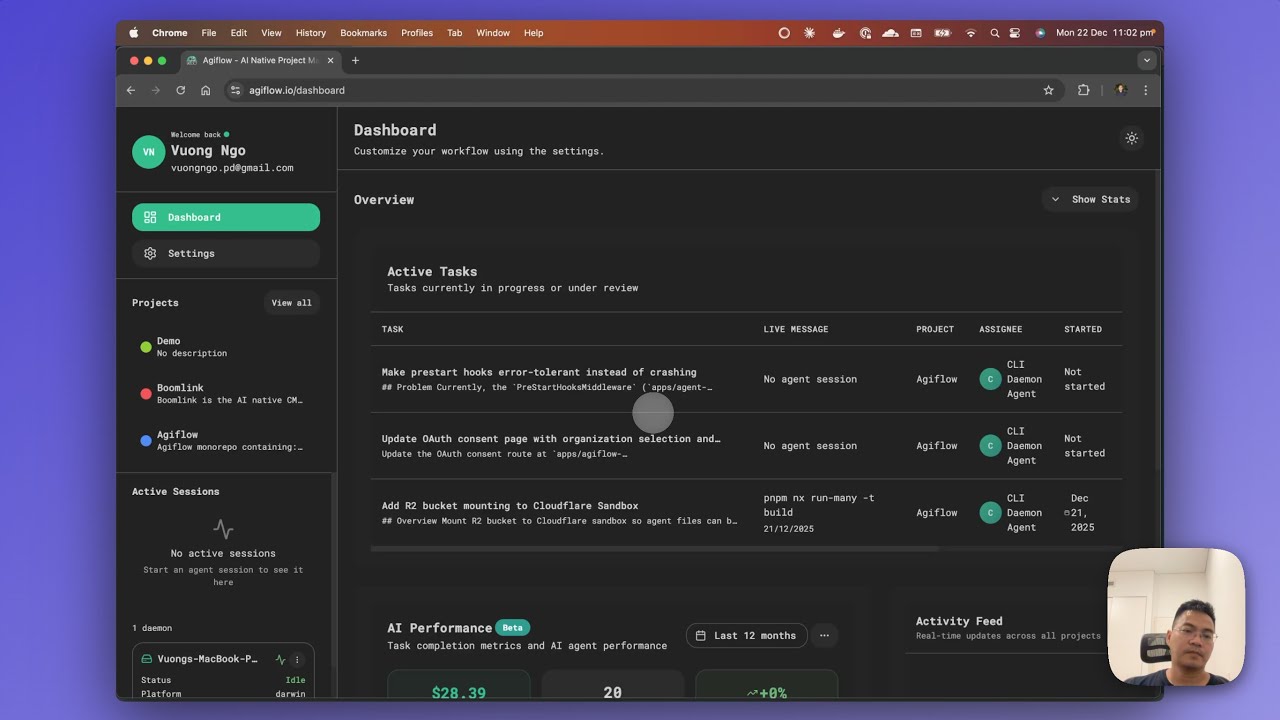
Task: Toggle the light/dark theme sun icon
Action: tap(1131, 138)
